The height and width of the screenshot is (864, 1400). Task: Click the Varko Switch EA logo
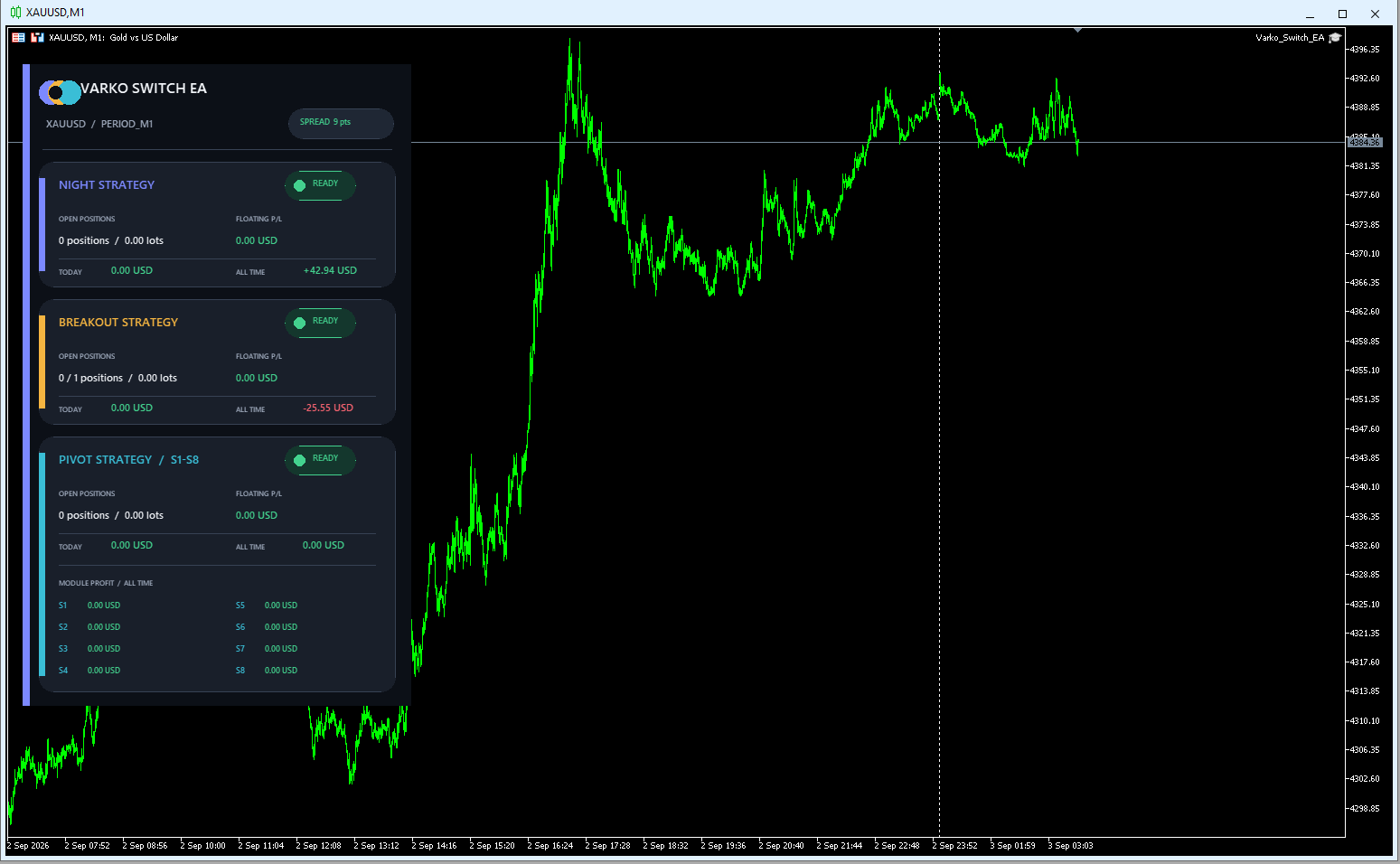coord(60,92)
